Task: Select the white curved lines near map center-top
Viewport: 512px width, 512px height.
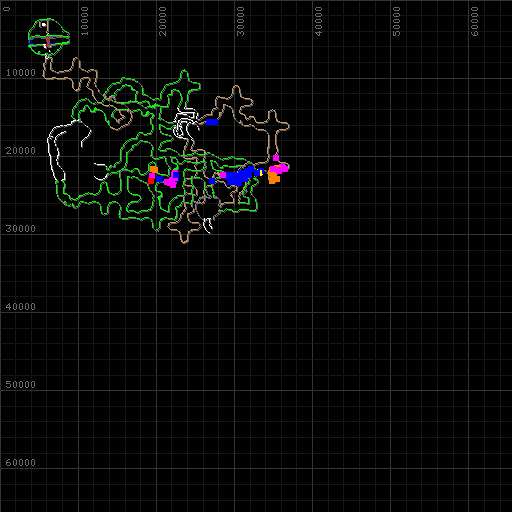Action: tap(185, 124)
